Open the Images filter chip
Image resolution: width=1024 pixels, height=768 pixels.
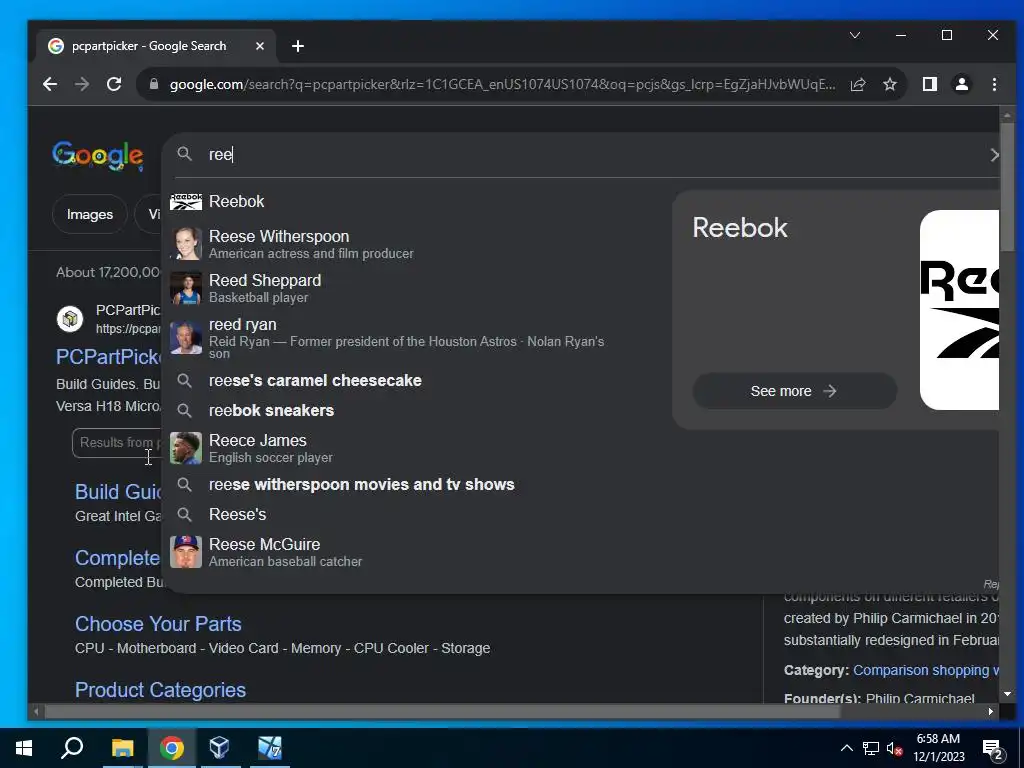(89, 214)
